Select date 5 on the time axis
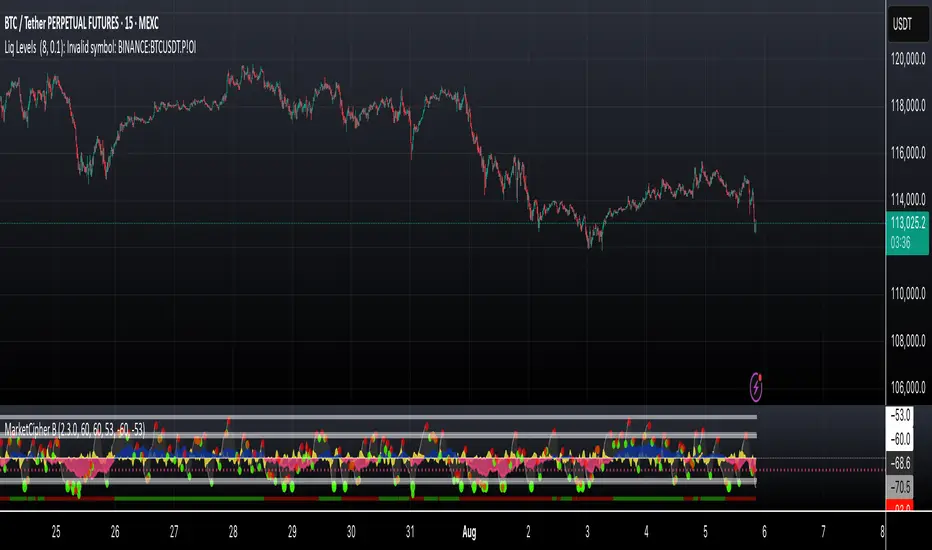This screenshot has width=932, height=550. click(x=705, y=530)
